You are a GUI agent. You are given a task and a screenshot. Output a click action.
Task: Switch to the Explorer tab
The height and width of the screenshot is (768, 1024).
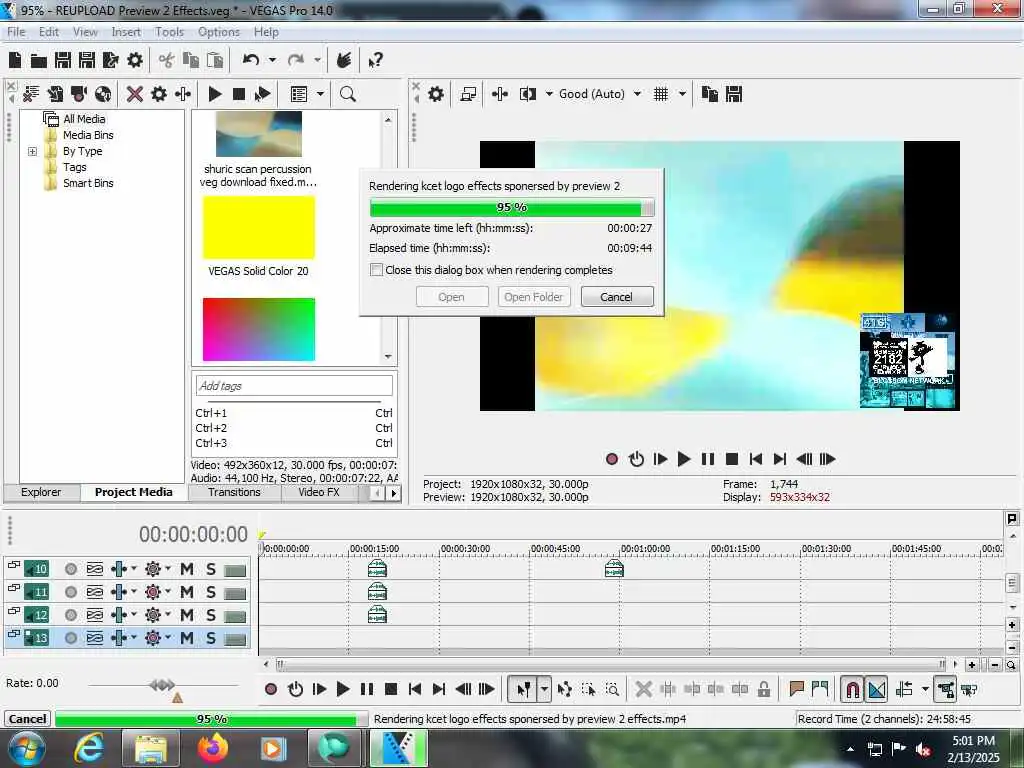coord(40,492)
